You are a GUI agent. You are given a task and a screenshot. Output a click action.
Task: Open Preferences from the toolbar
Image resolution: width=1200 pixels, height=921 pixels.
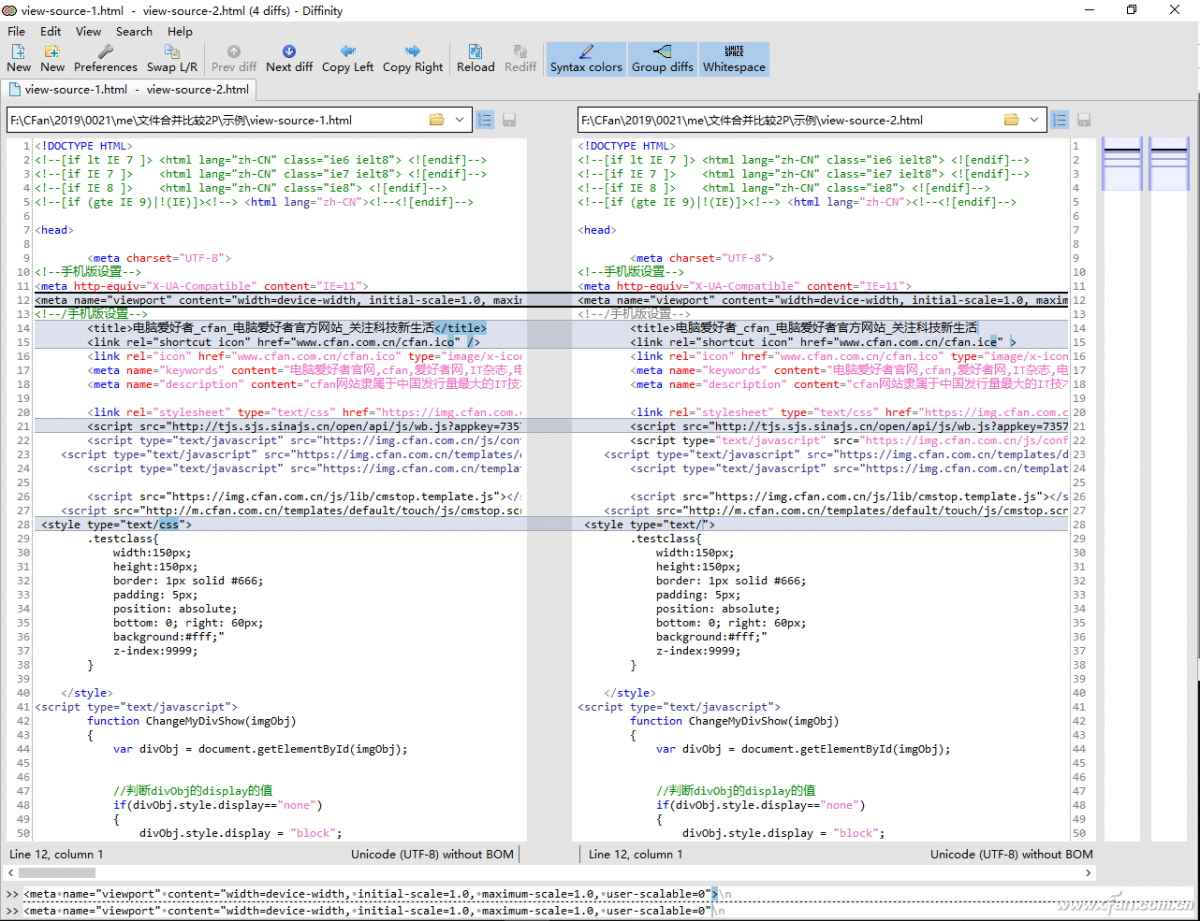[106, 58]
